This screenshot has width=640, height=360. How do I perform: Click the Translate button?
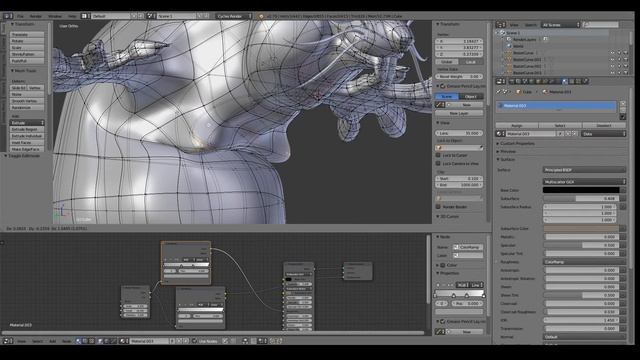click(27, 35)
